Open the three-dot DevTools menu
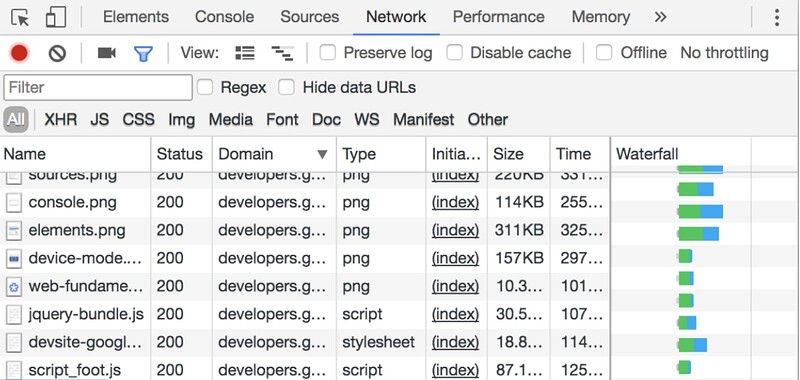The image size is (800, 380). tap(777, 17)
